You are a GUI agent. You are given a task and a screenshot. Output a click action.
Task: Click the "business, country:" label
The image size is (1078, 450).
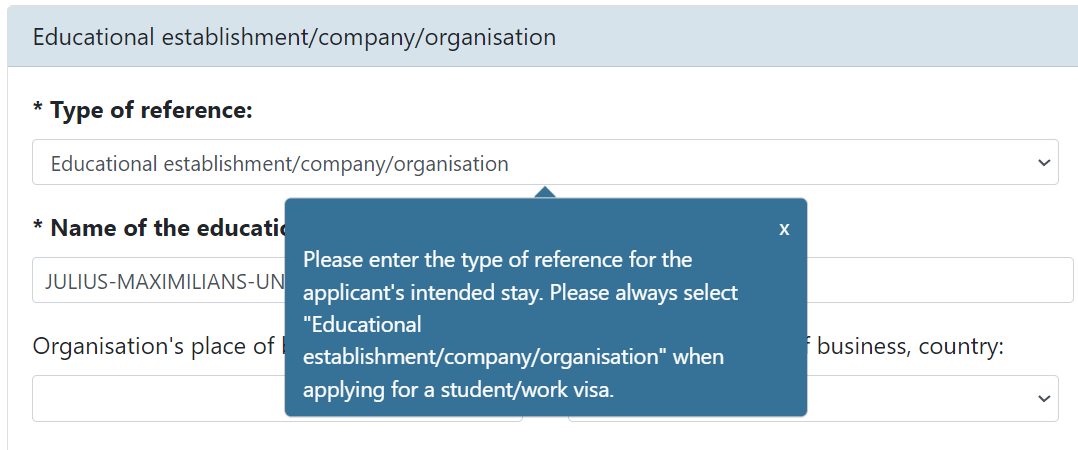click(908, 346)
